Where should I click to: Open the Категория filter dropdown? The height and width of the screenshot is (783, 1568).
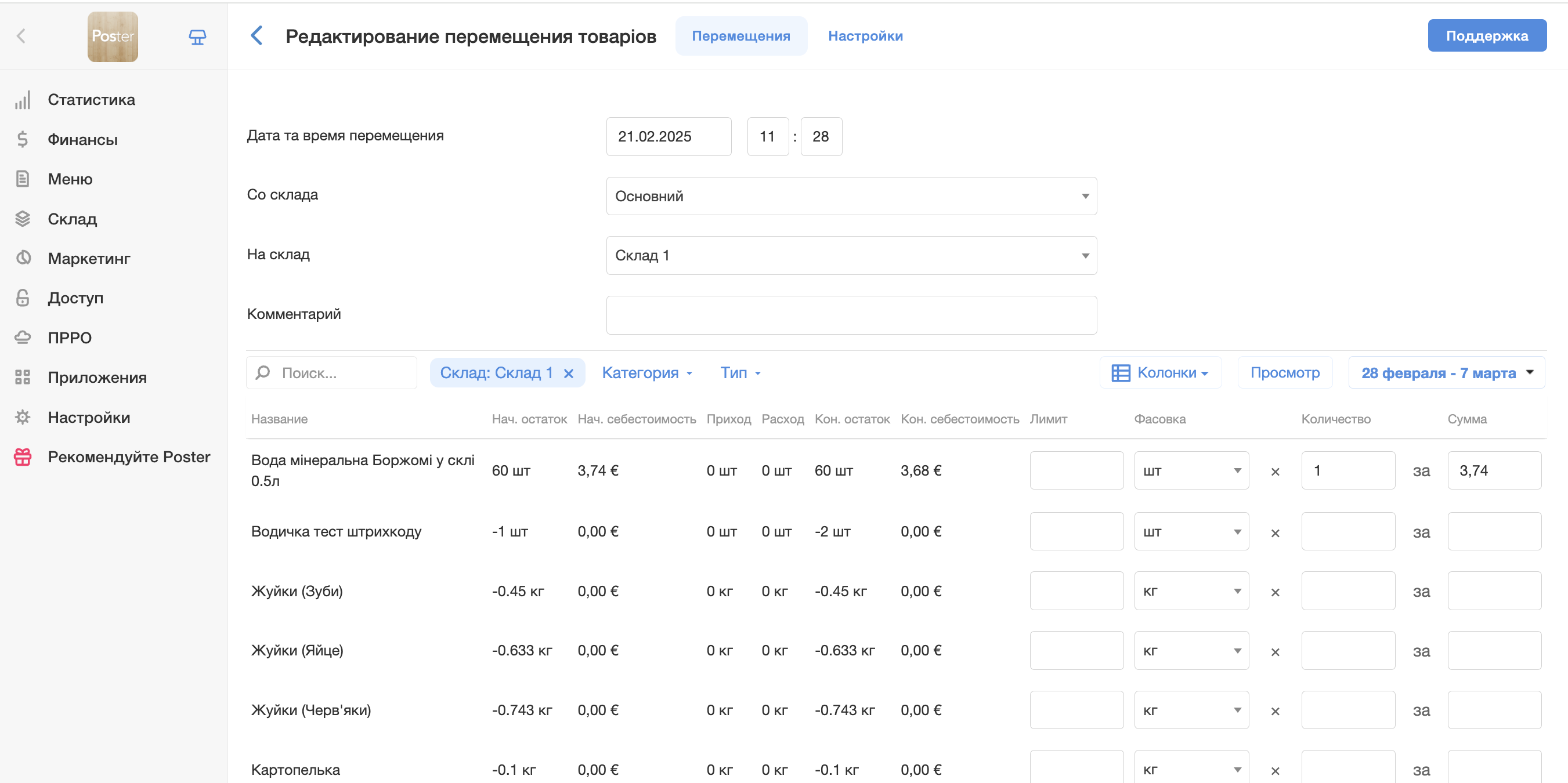tap(647, 372)
